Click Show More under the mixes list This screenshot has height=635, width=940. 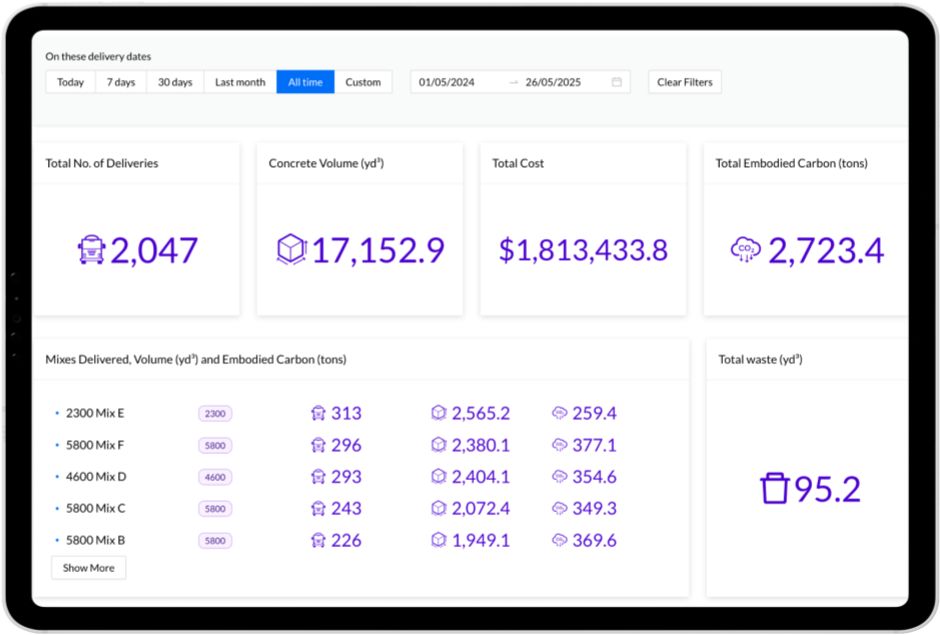click(89, 568)
